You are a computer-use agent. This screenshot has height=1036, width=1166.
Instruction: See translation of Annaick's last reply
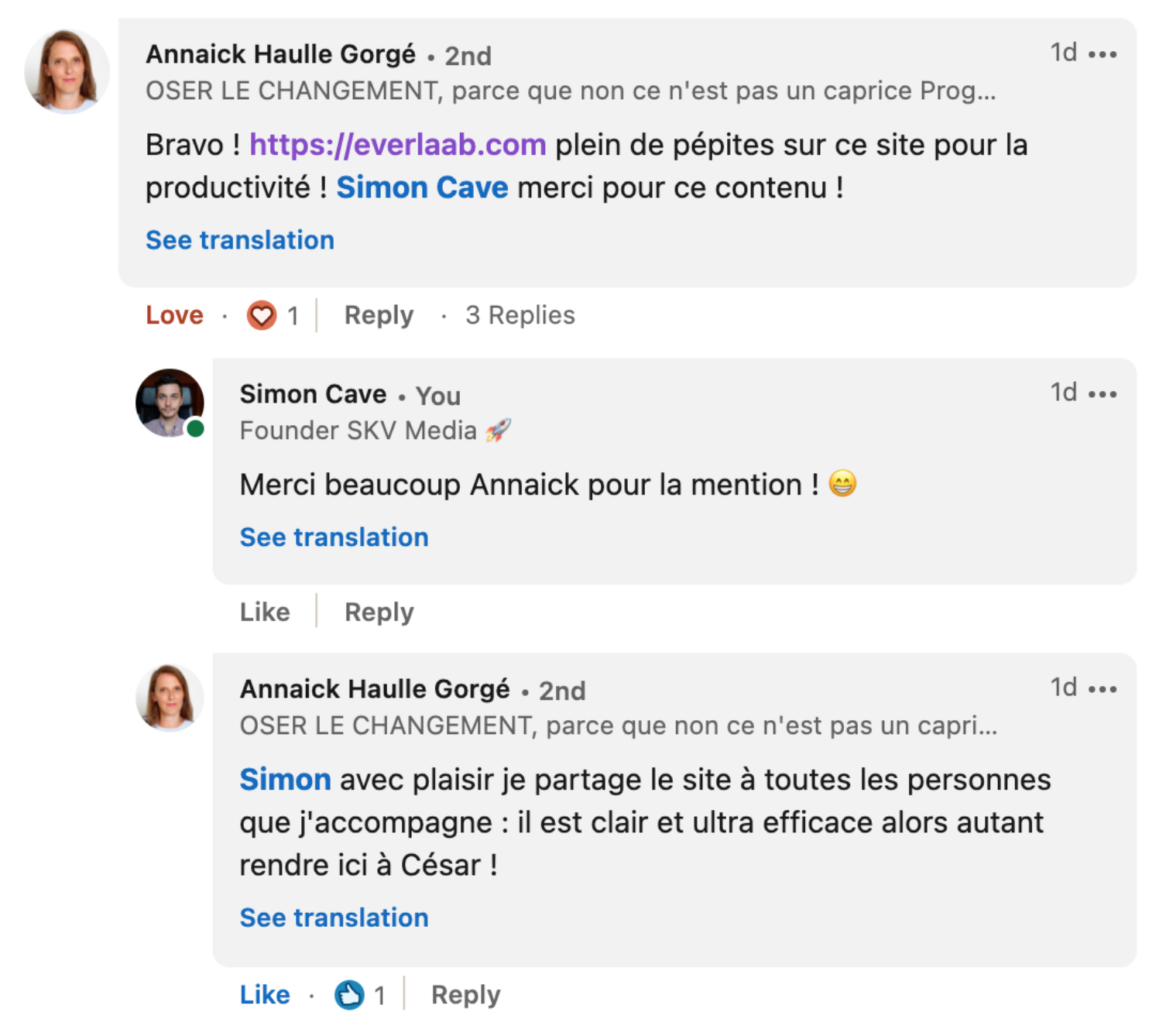[334, 918]
